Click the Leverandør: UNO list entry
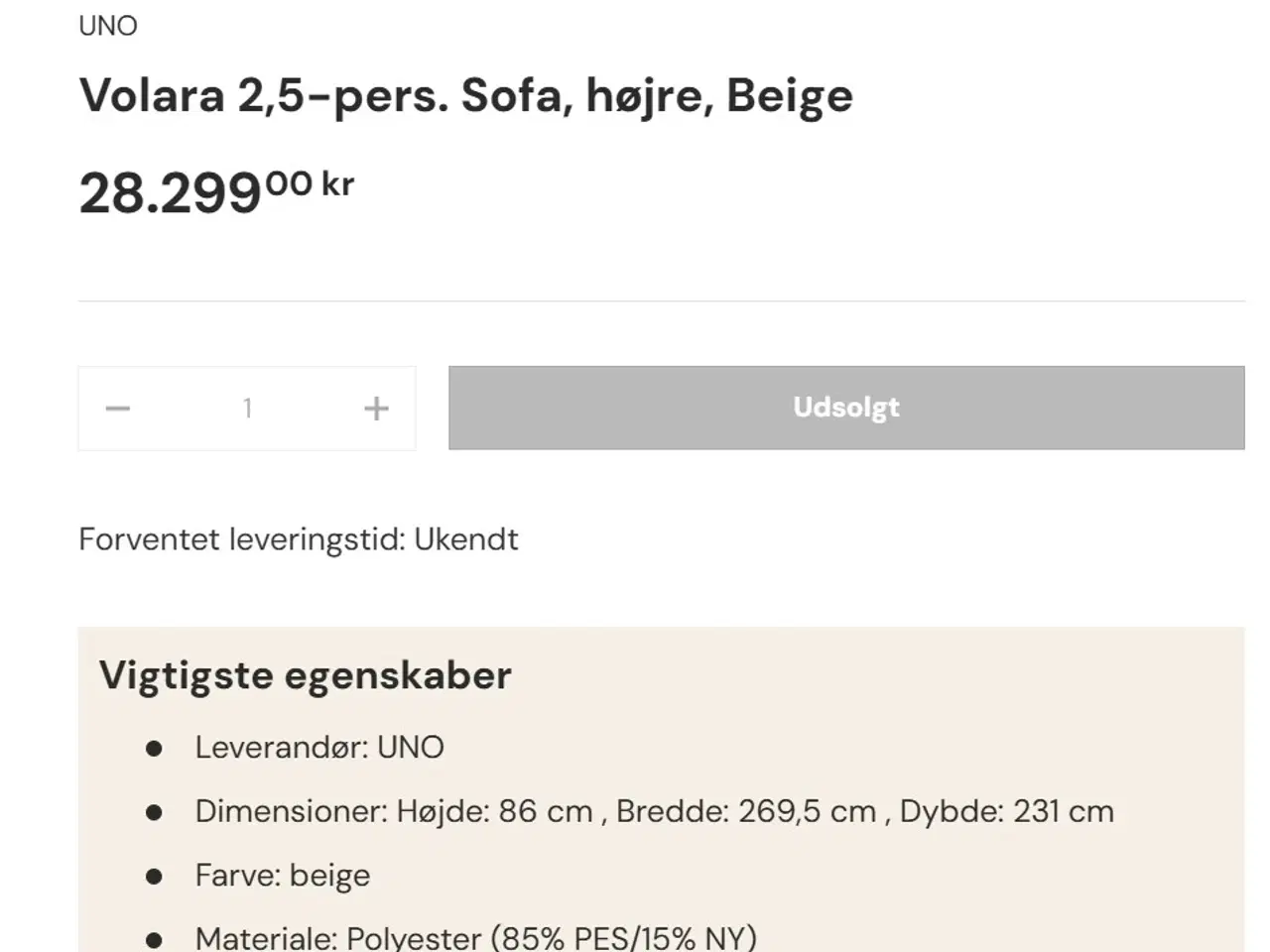 pyautogui.click(x=320, y=747)
